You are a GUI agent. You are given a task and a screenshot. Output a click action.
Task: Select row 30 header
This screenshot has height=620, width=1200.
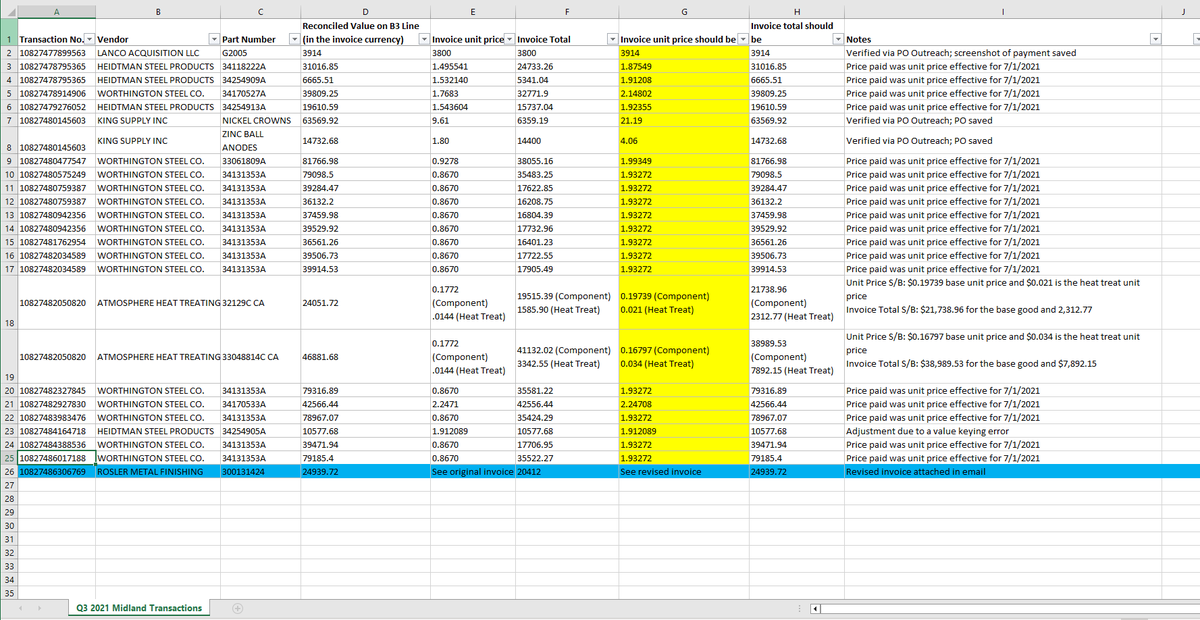8,525
